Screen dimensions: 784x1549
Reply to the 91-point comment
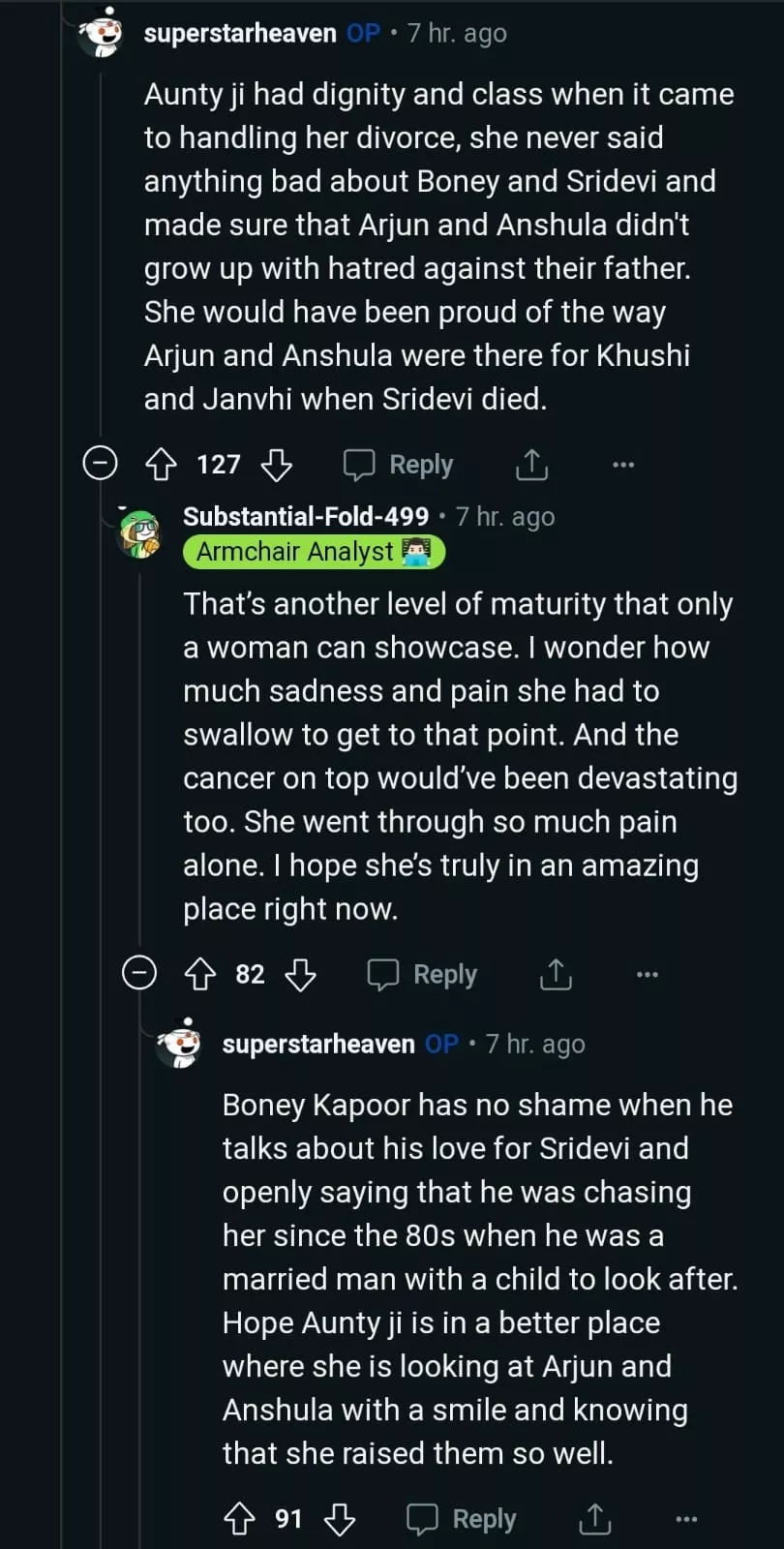(462, 1518)
